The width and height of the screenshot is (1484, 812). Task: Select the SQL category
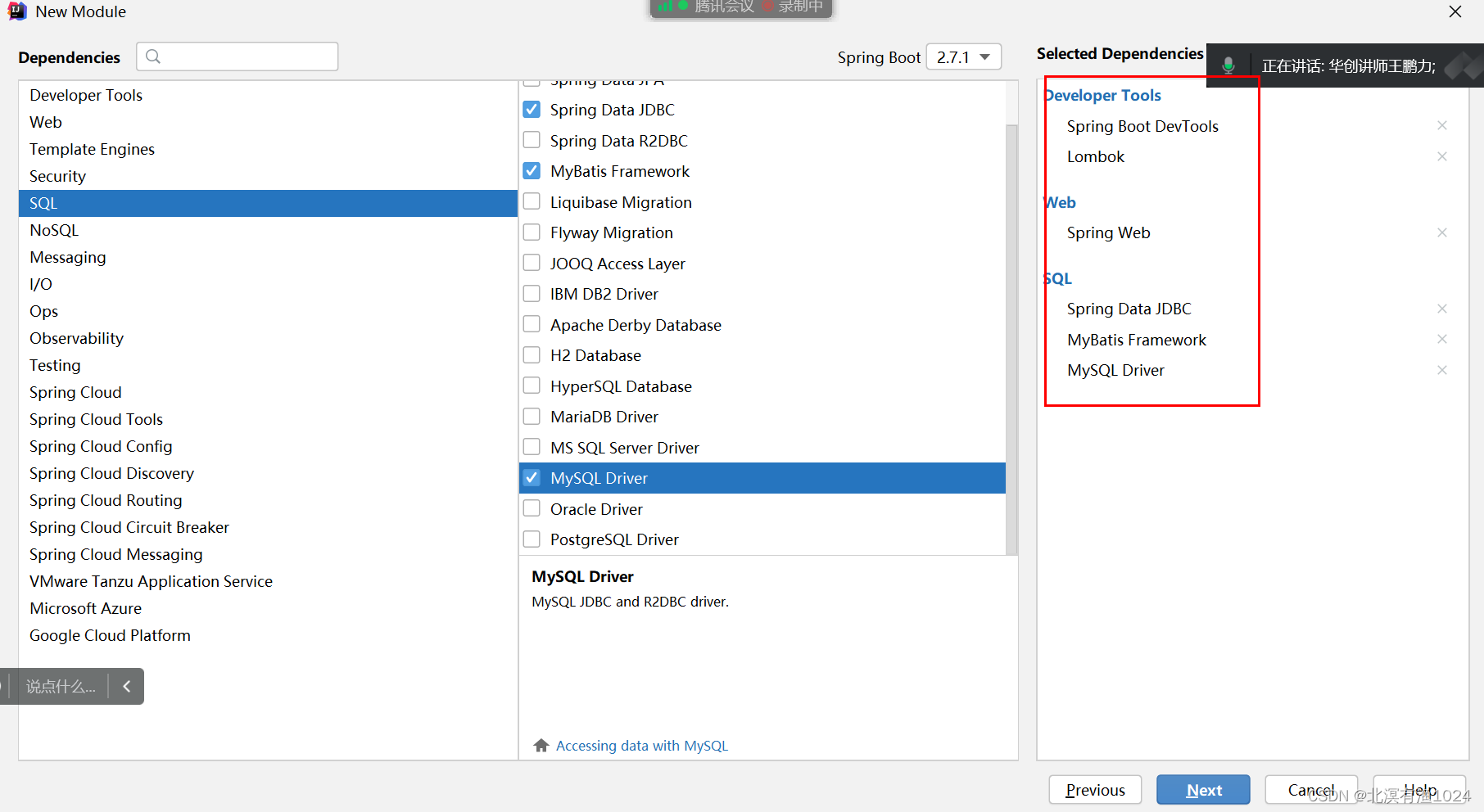268,203
